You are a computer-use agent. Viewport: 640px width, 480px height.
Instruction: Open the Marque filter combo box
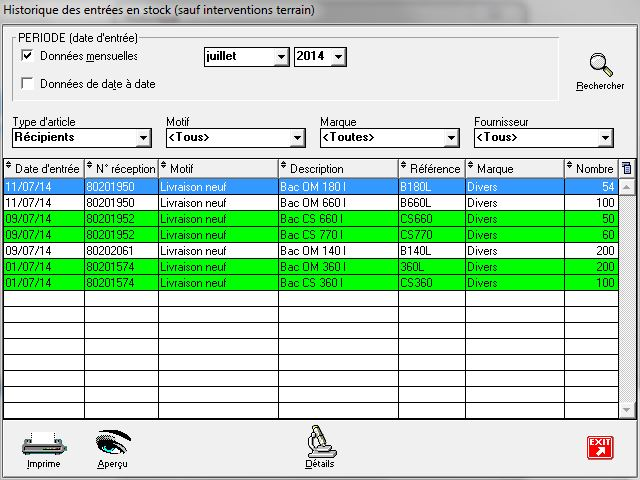tap(451, 138)
